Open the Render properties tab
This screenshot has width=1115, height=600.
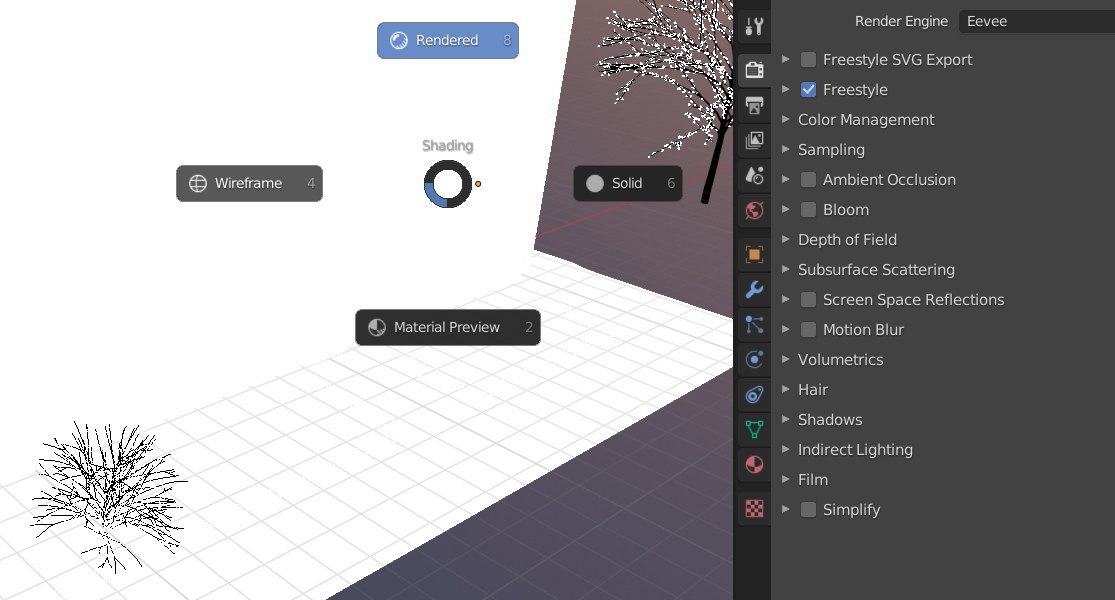click(754, 70)
